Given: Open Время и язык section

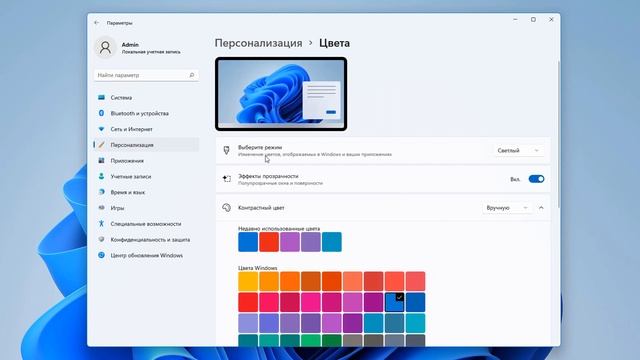Looking at the screenshot, I should point(147,192).
